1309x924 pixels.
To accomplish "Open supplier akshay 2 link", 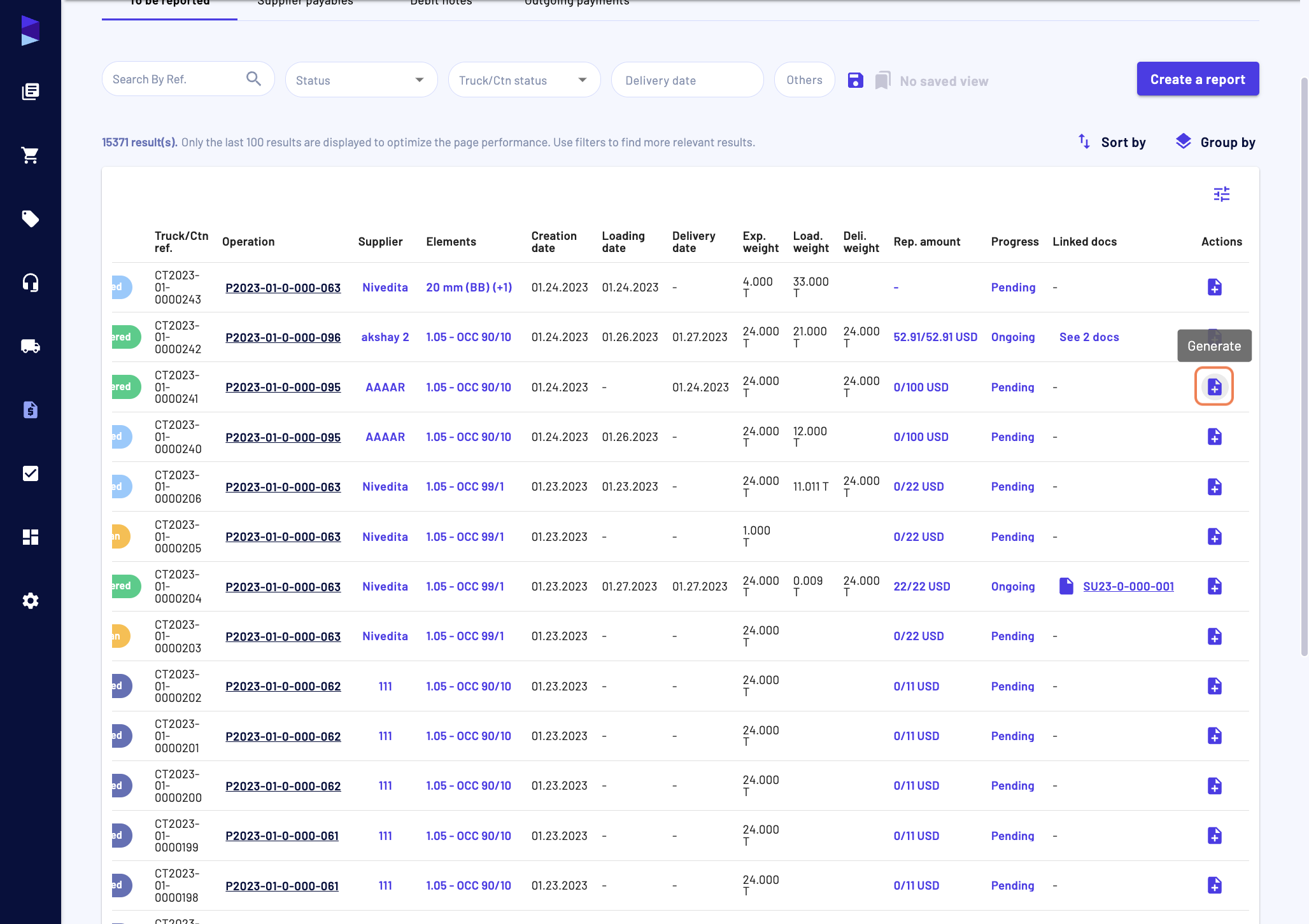I will tap(385, 337).
